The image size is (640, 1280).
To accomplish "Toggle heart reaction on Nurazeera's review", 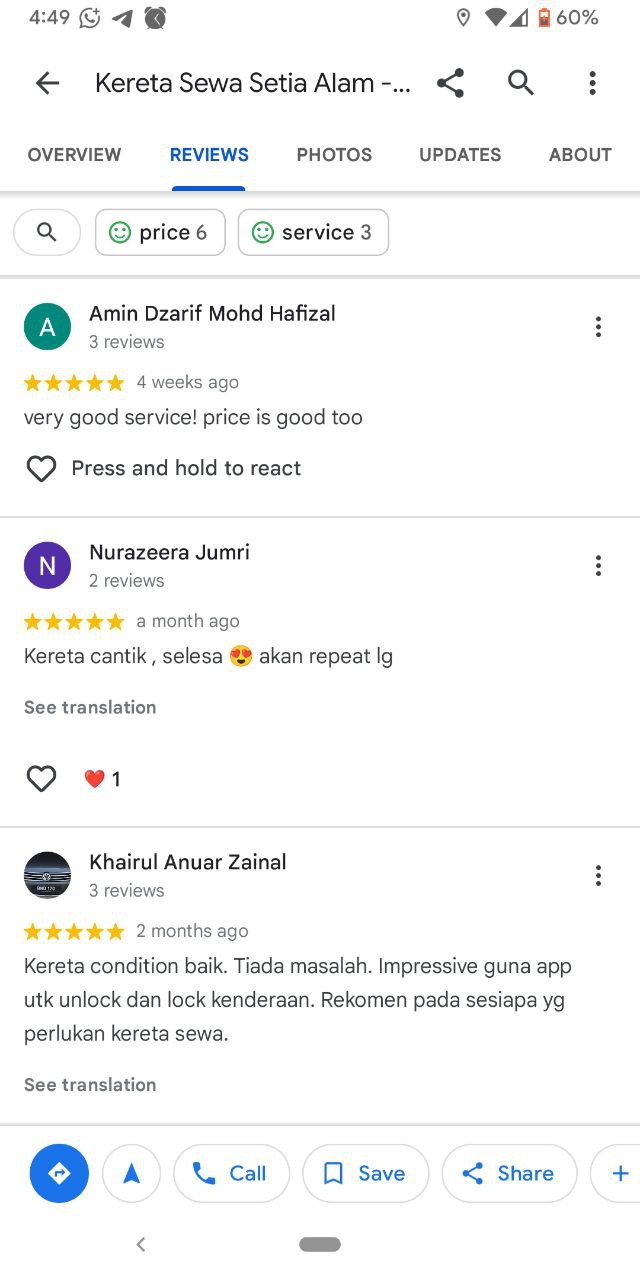I will point(41,778).
